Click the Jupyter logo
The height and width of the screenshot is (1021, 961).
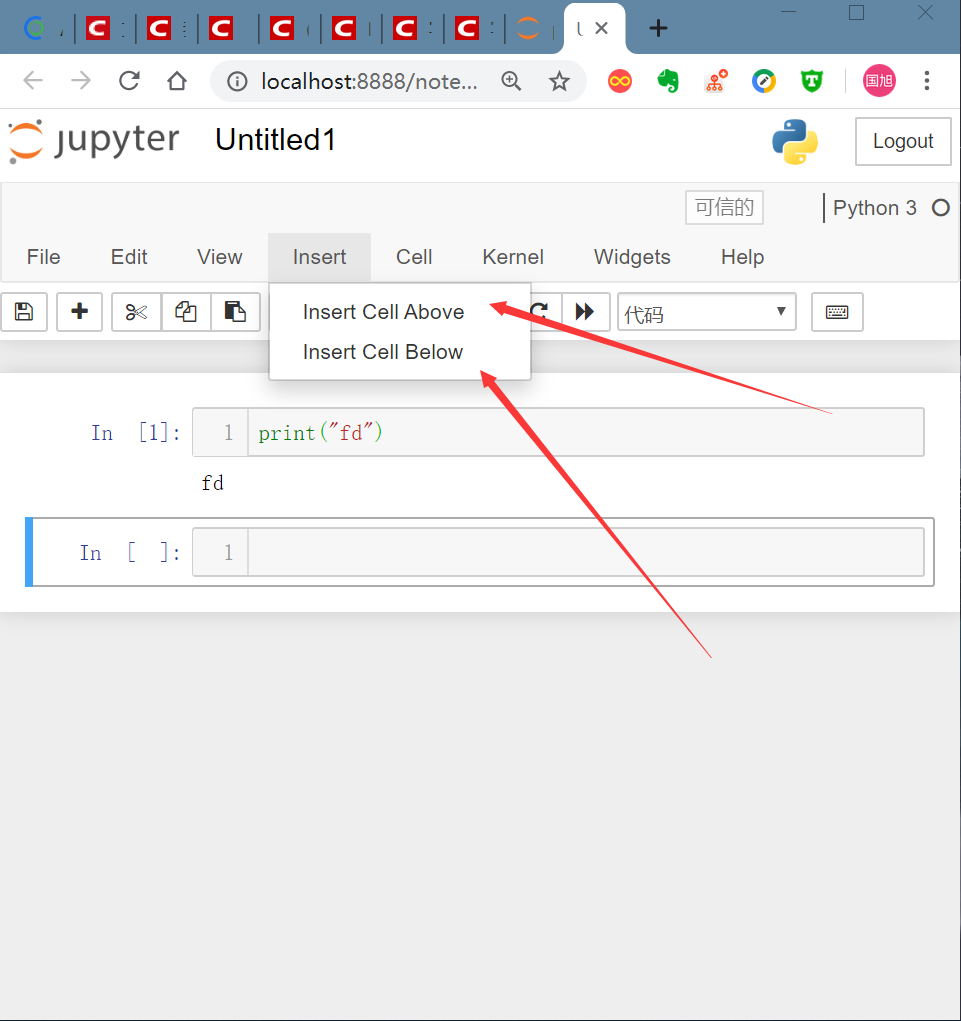point(93,140)
